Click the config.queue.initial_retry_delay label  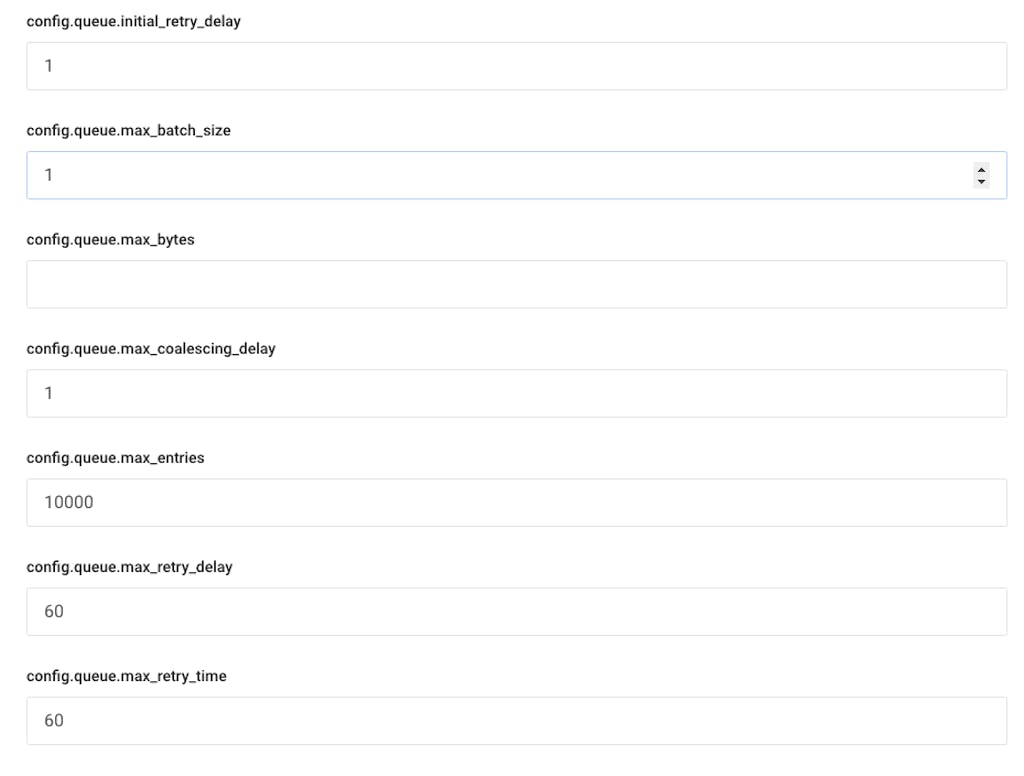[x=133, y=21]
